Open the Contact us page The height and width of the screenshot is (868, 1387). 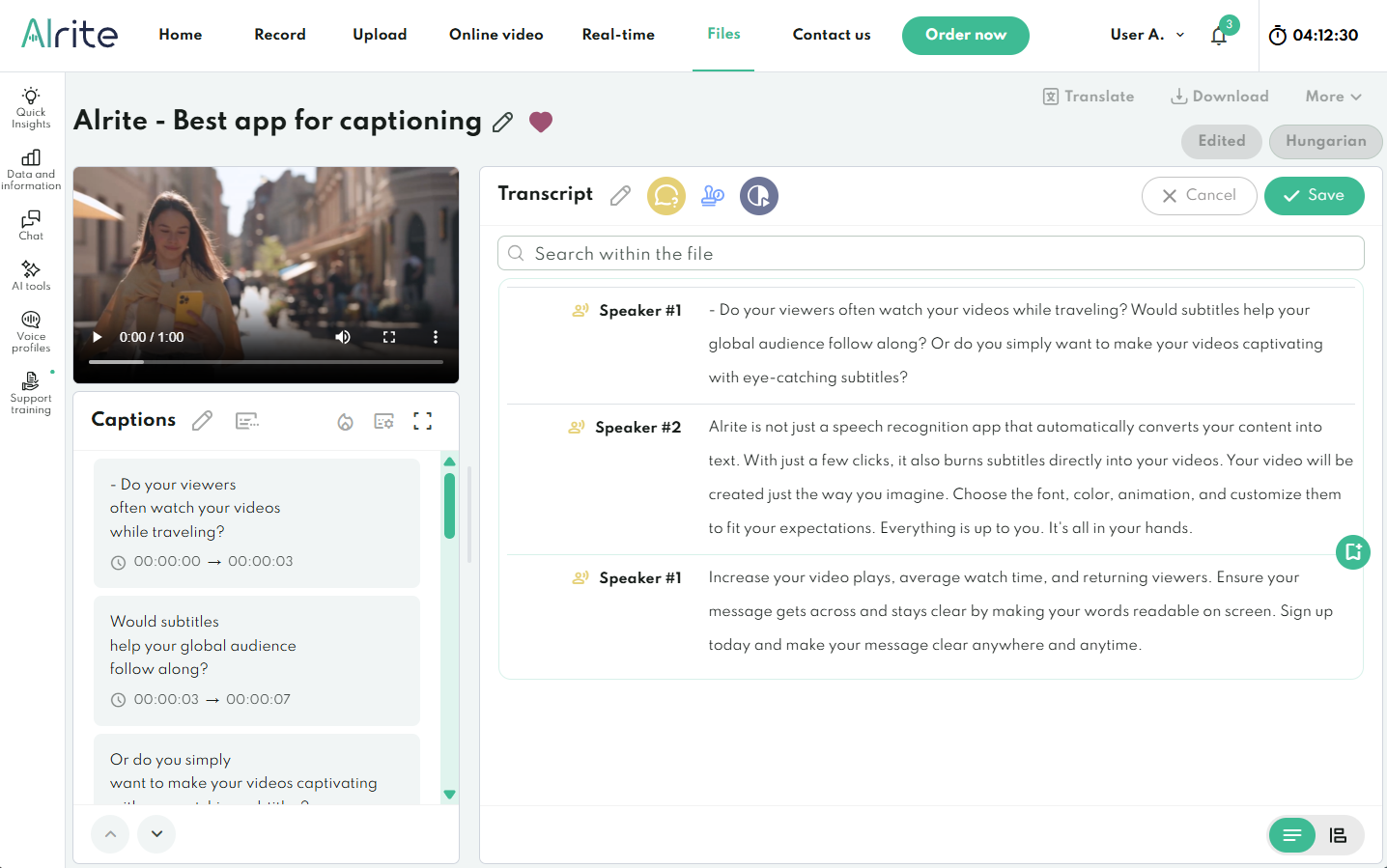[x=832, y=35]
